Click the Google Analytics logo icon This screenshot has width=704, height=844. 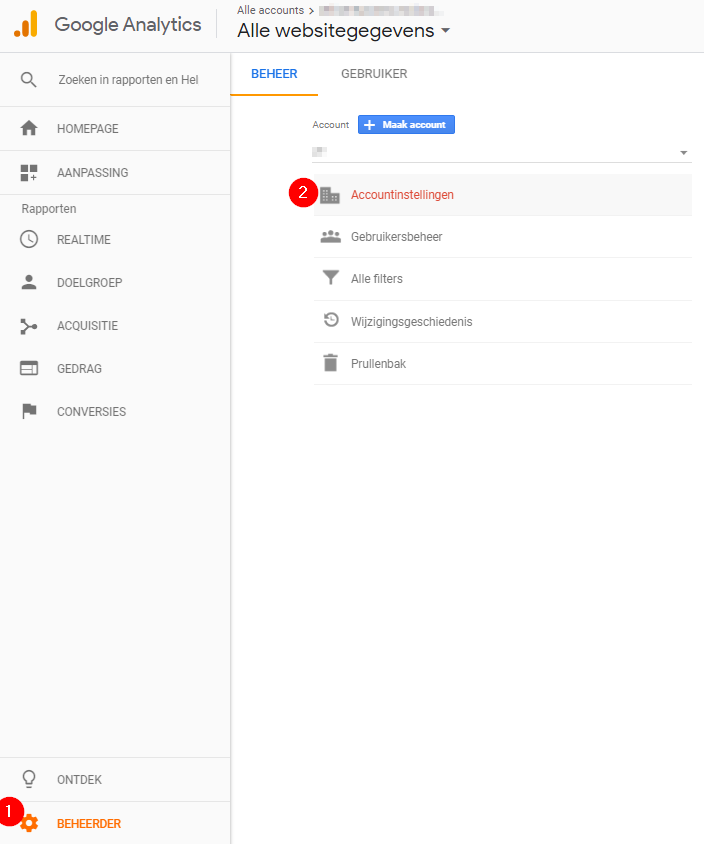pos(26,24)
